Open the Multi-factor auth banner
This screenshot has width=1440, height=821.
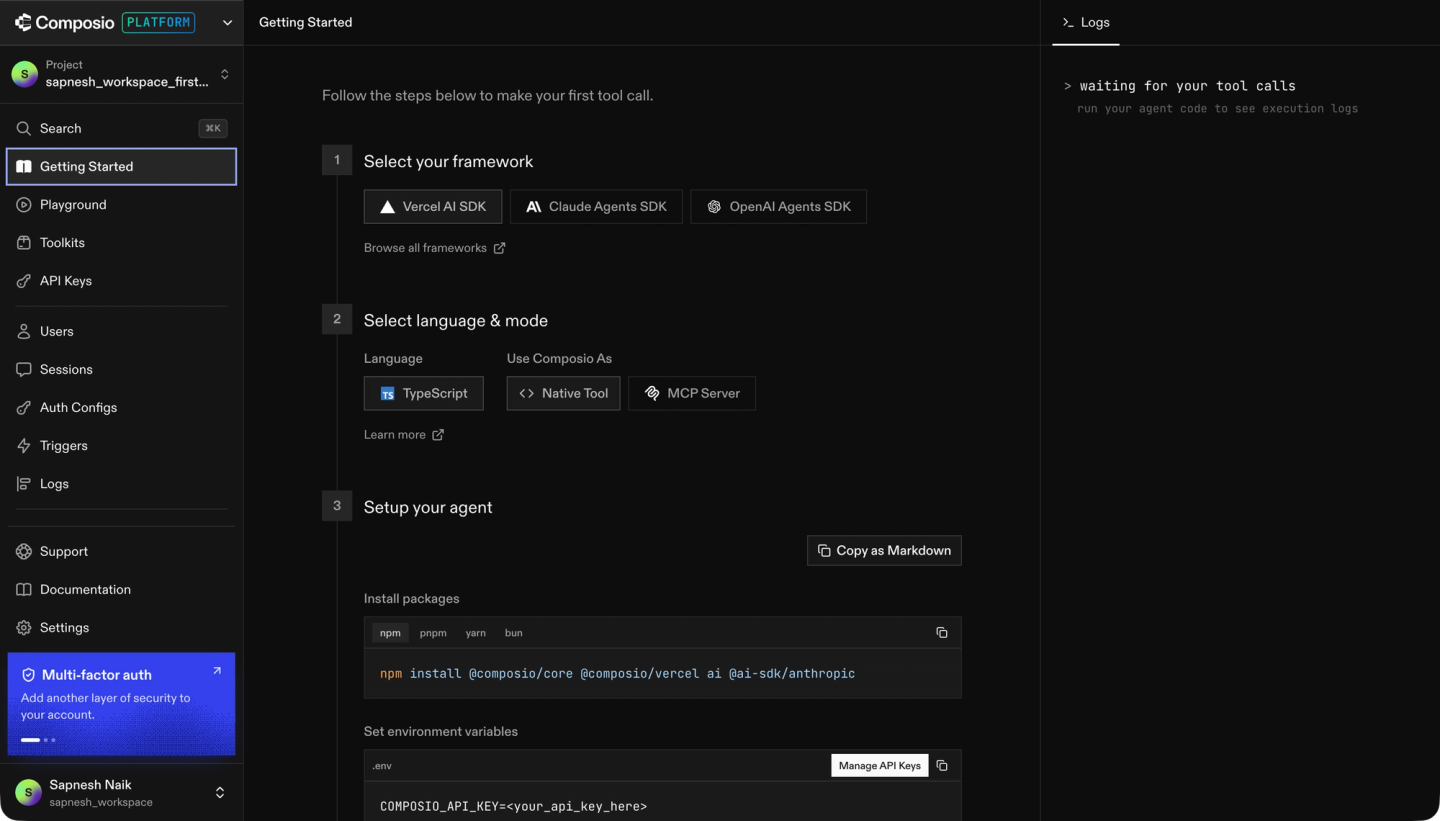click(x=121, y=704)
